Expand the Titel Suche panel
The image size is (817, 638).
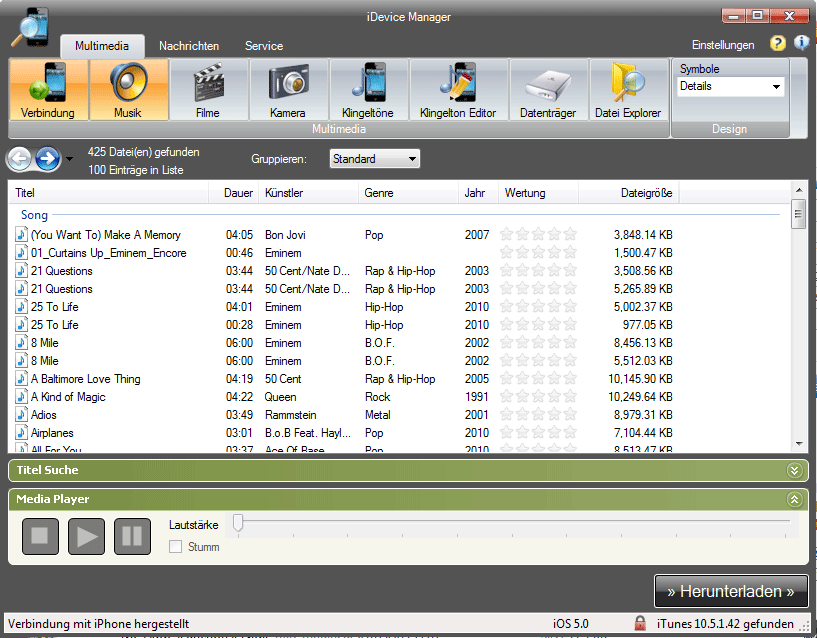[x=794, y=470]
